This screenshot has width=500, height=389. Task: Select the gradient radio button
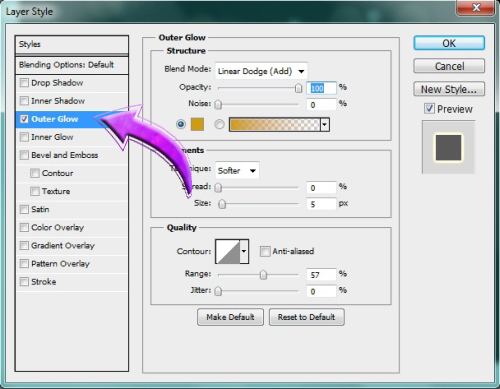[219, 124]
